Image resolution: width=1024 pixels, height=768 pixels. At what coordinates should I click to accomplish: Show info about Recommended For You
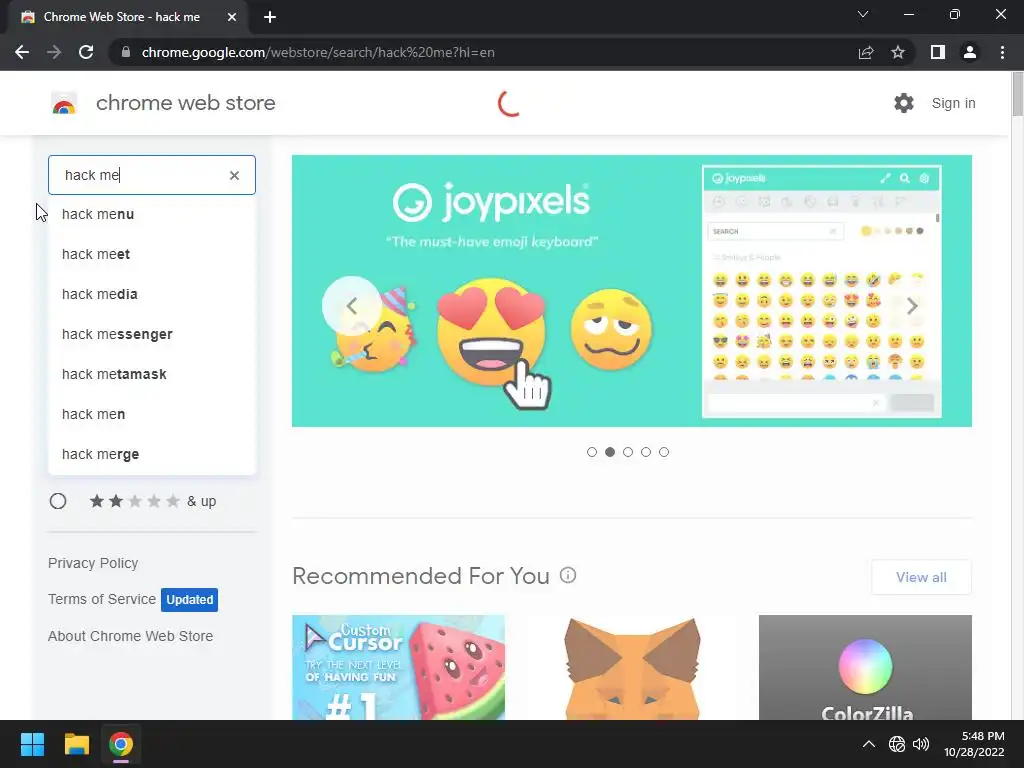click(568, 575)
